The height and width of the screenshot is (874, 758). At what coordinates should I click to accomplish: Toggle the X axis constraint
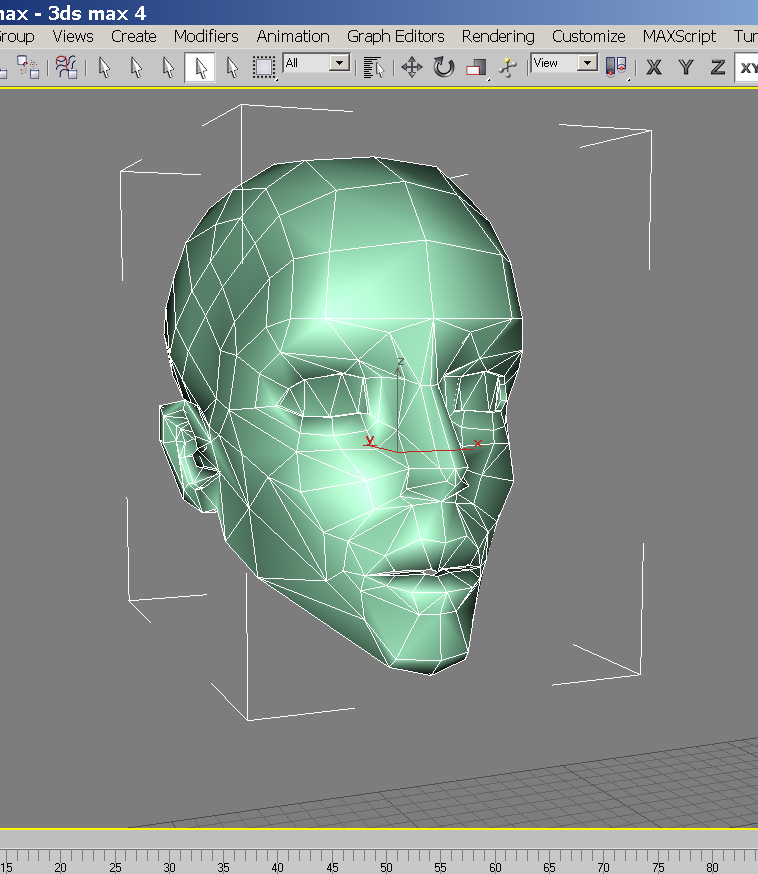[654, 67]
